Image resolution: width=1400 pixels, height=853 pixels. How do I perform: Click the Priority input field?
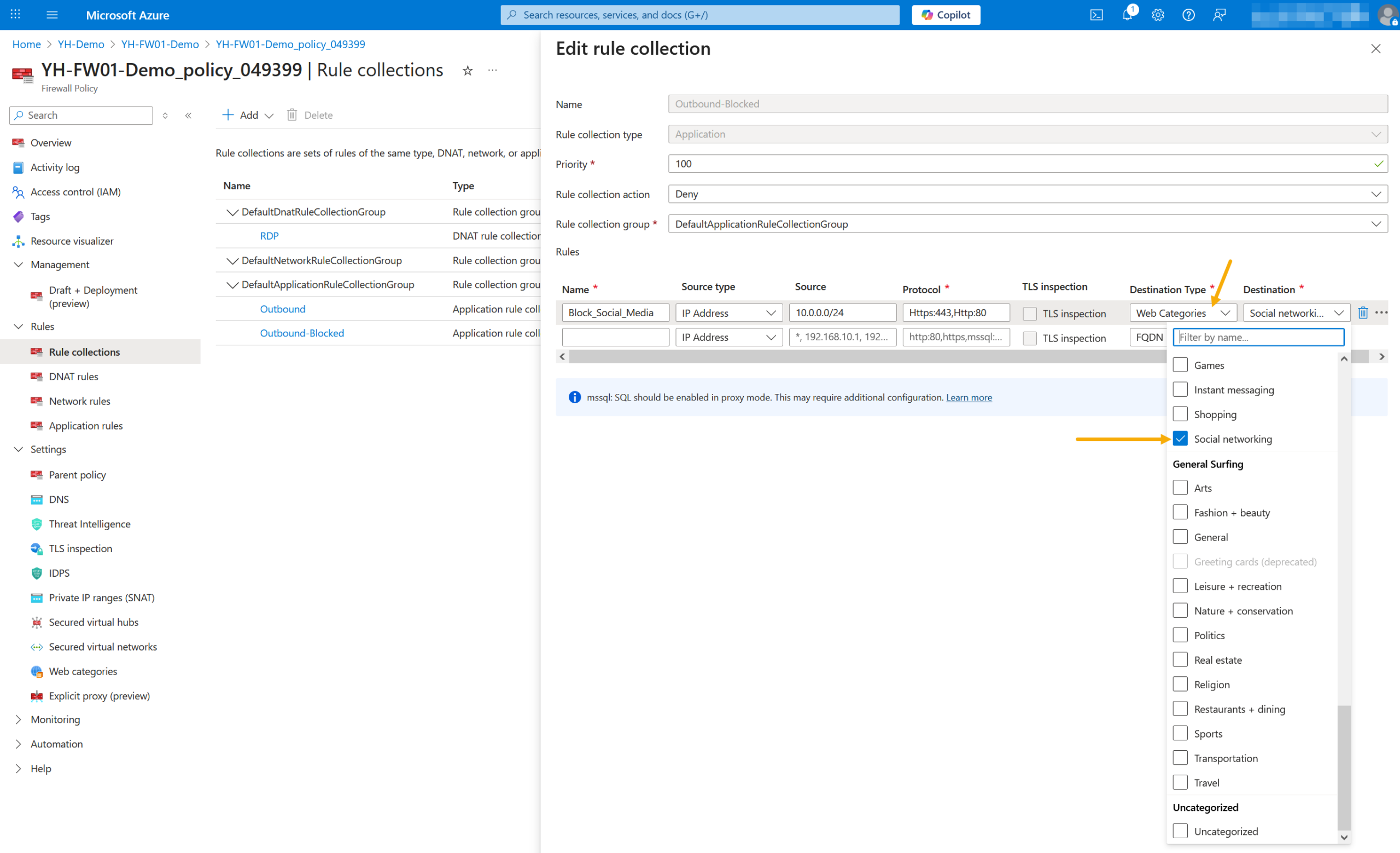pos(1027,164)
